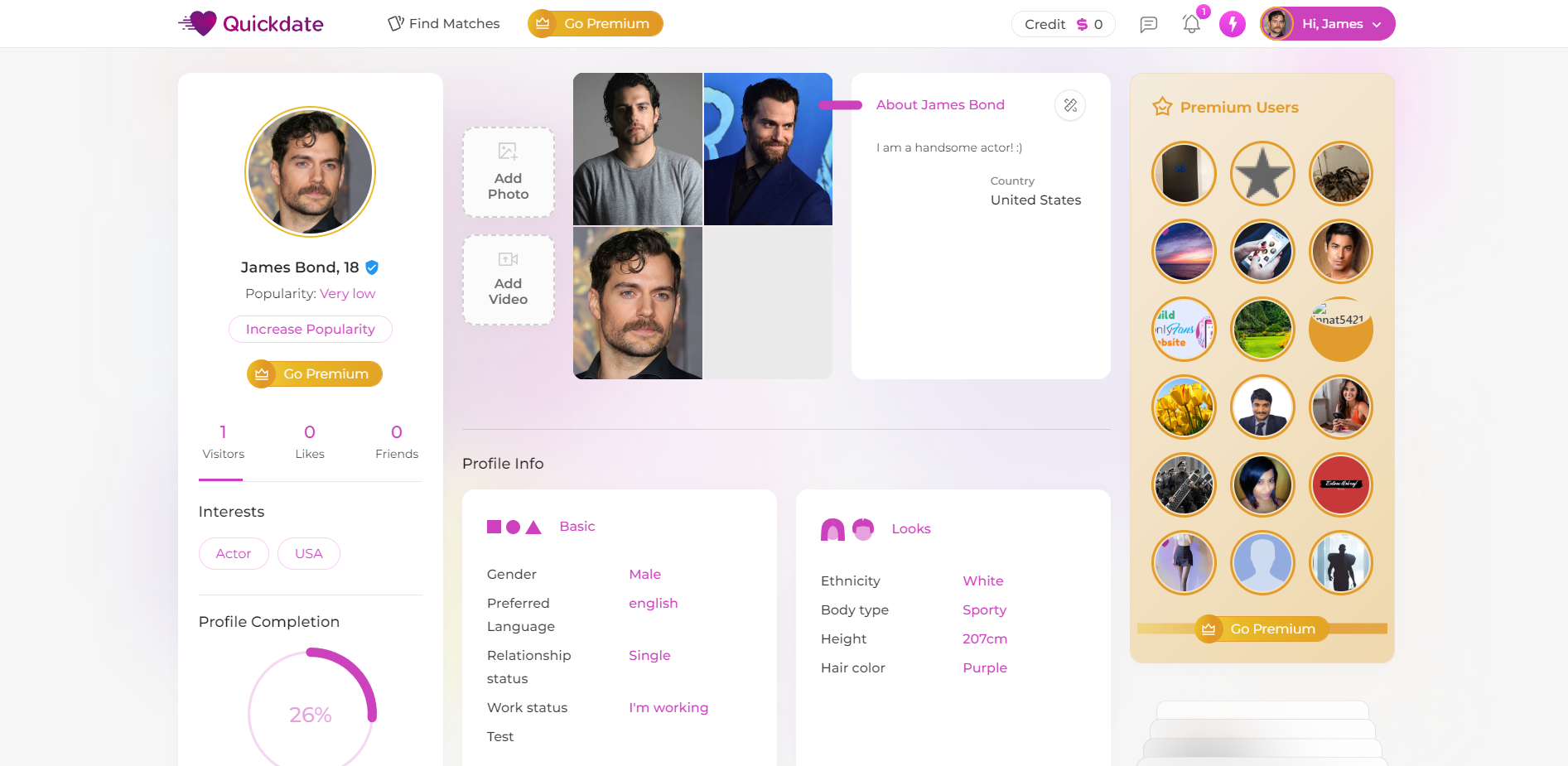Open the premium user with spider avatar

click(1341, 173)
